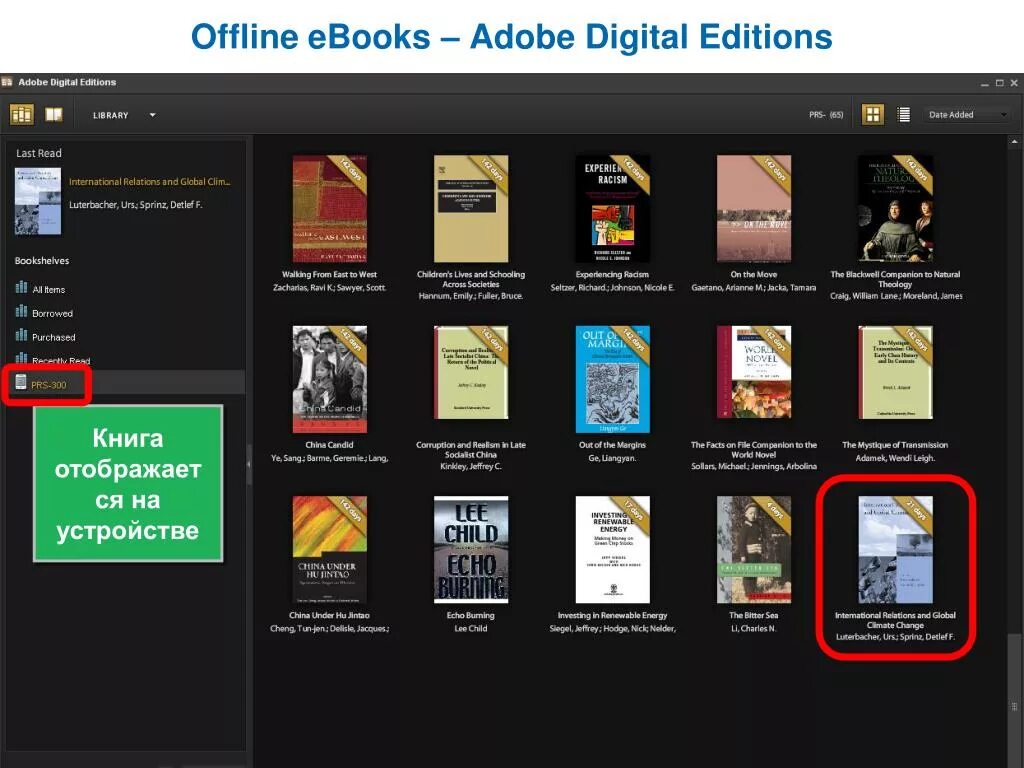
Task: Toggle the list view display
Action: [x=905, y=114]
